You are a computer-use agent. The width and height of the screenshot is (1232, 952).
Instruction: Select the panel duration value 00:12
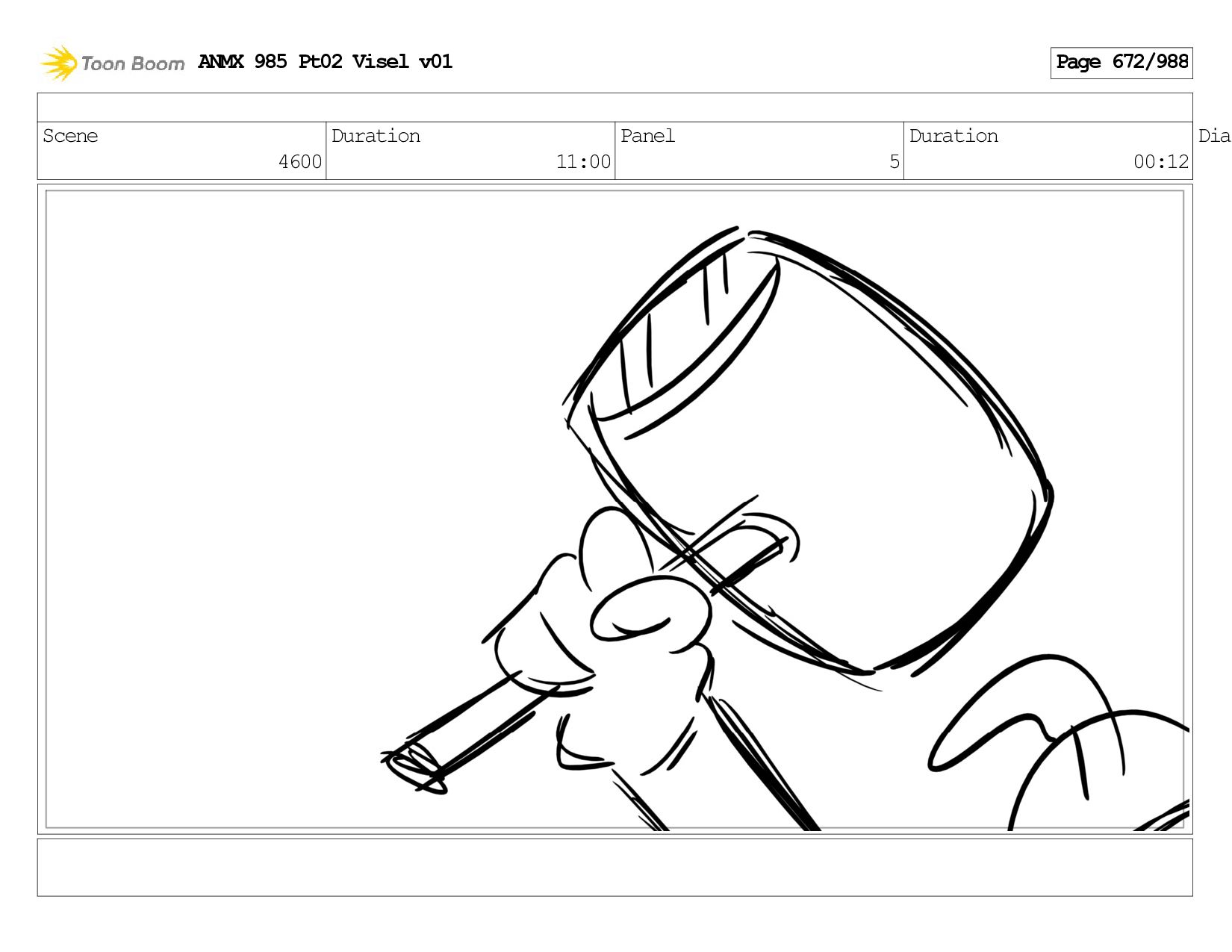point(1161,162)
